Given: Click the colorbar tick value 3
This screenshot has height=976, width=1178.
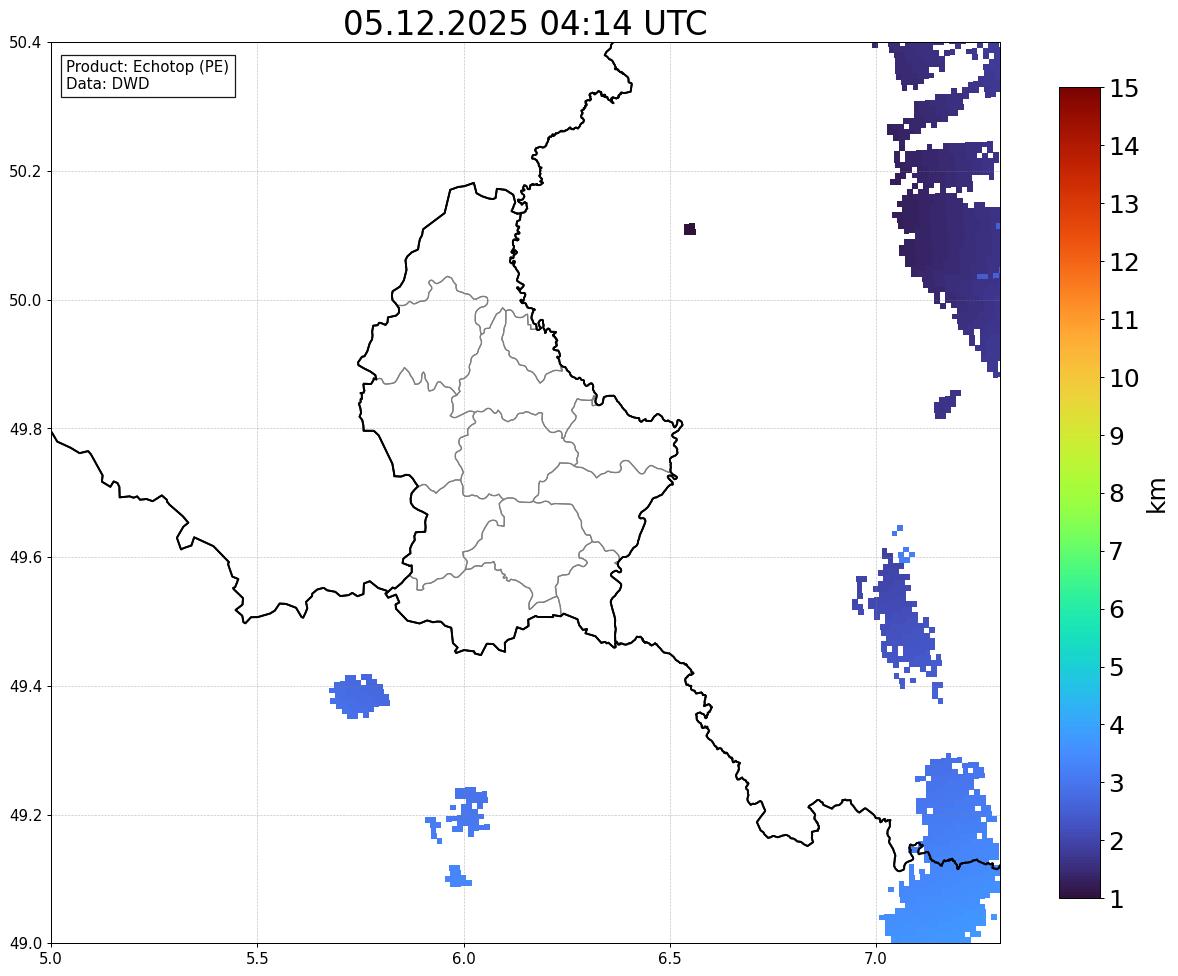Looking at the screenshot, I should [1117, 783].
